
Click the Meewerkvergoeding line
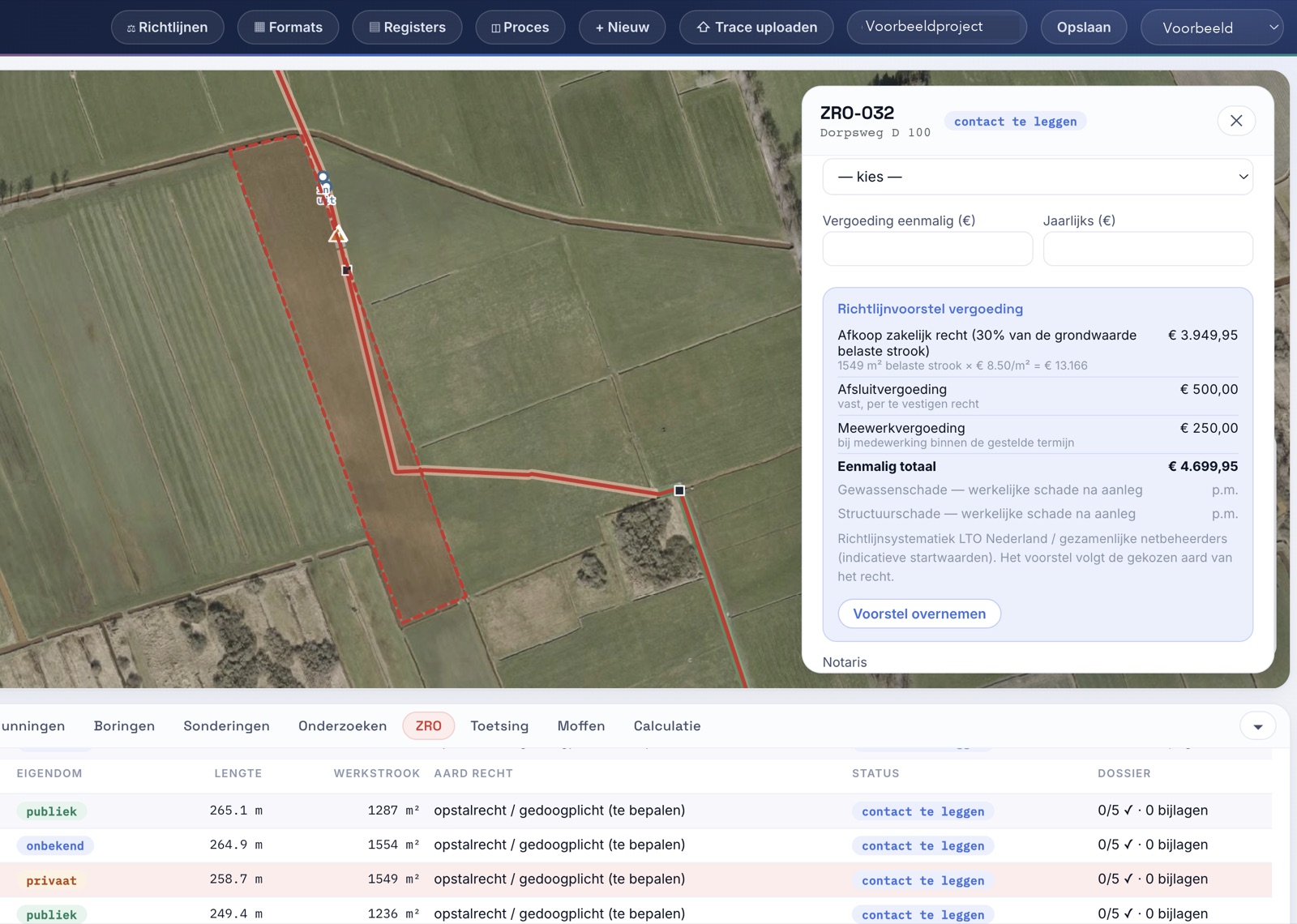tap(1038, 434)
